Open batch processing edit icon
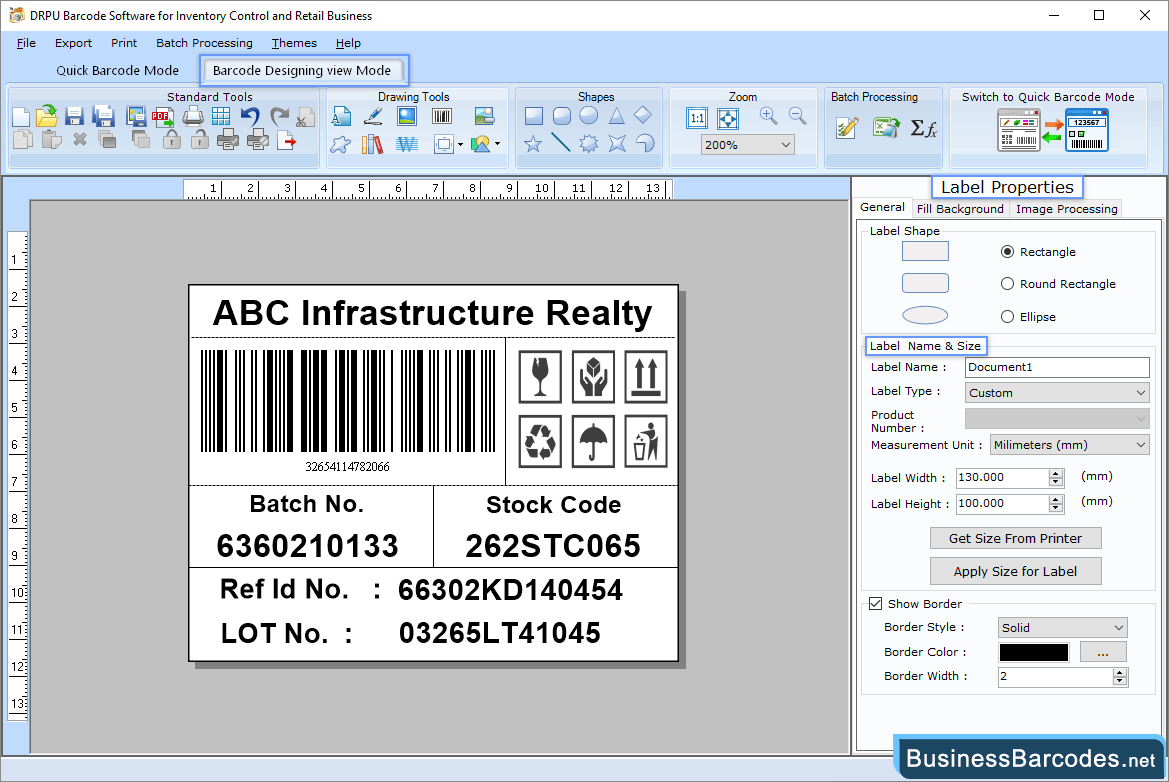The image size is (1169, 782). pyautogui.click(x=848, y=128)
